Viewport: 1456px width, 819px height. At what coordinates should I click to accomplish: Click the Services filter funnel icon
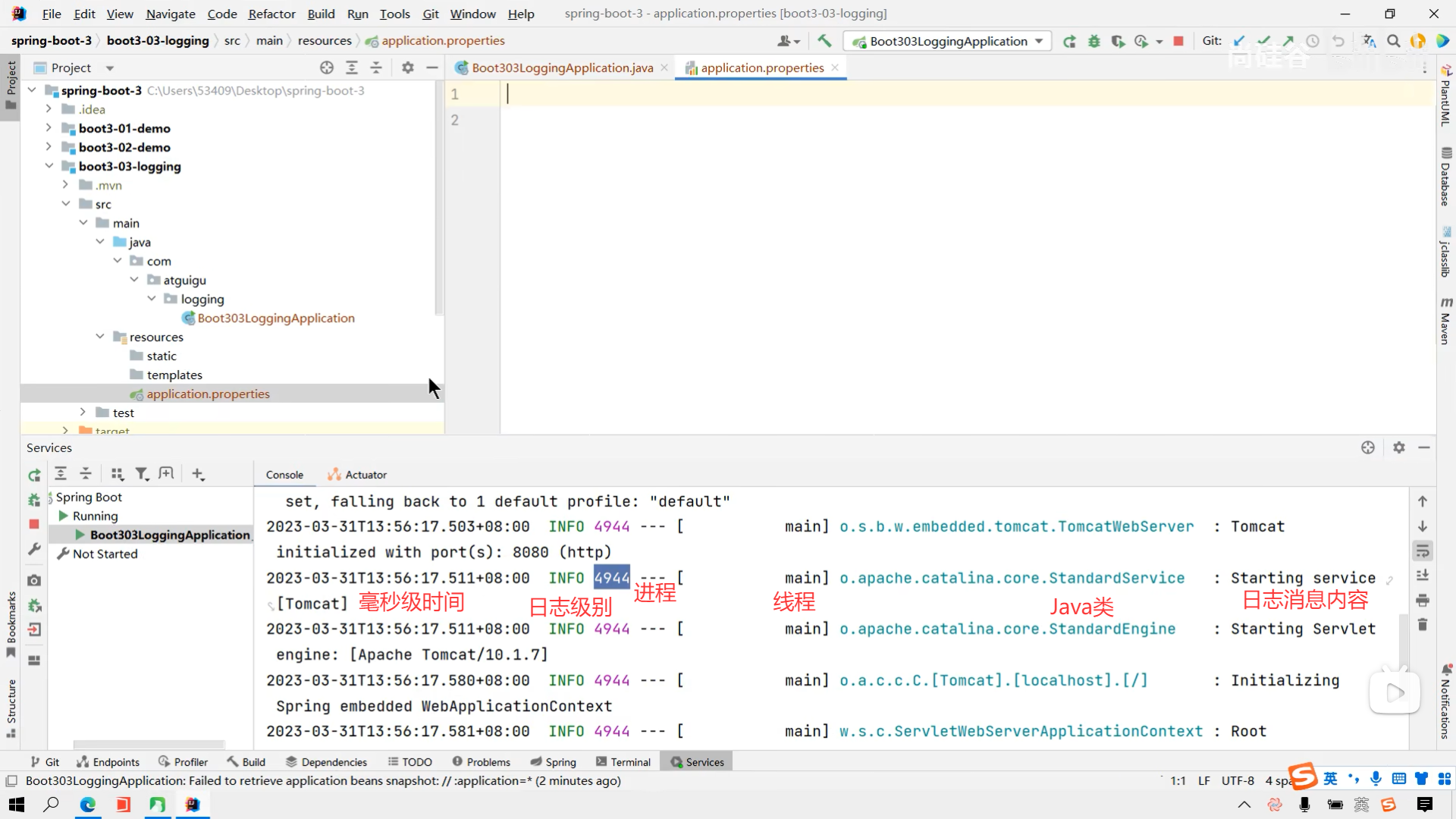click(x=142, y=474)
